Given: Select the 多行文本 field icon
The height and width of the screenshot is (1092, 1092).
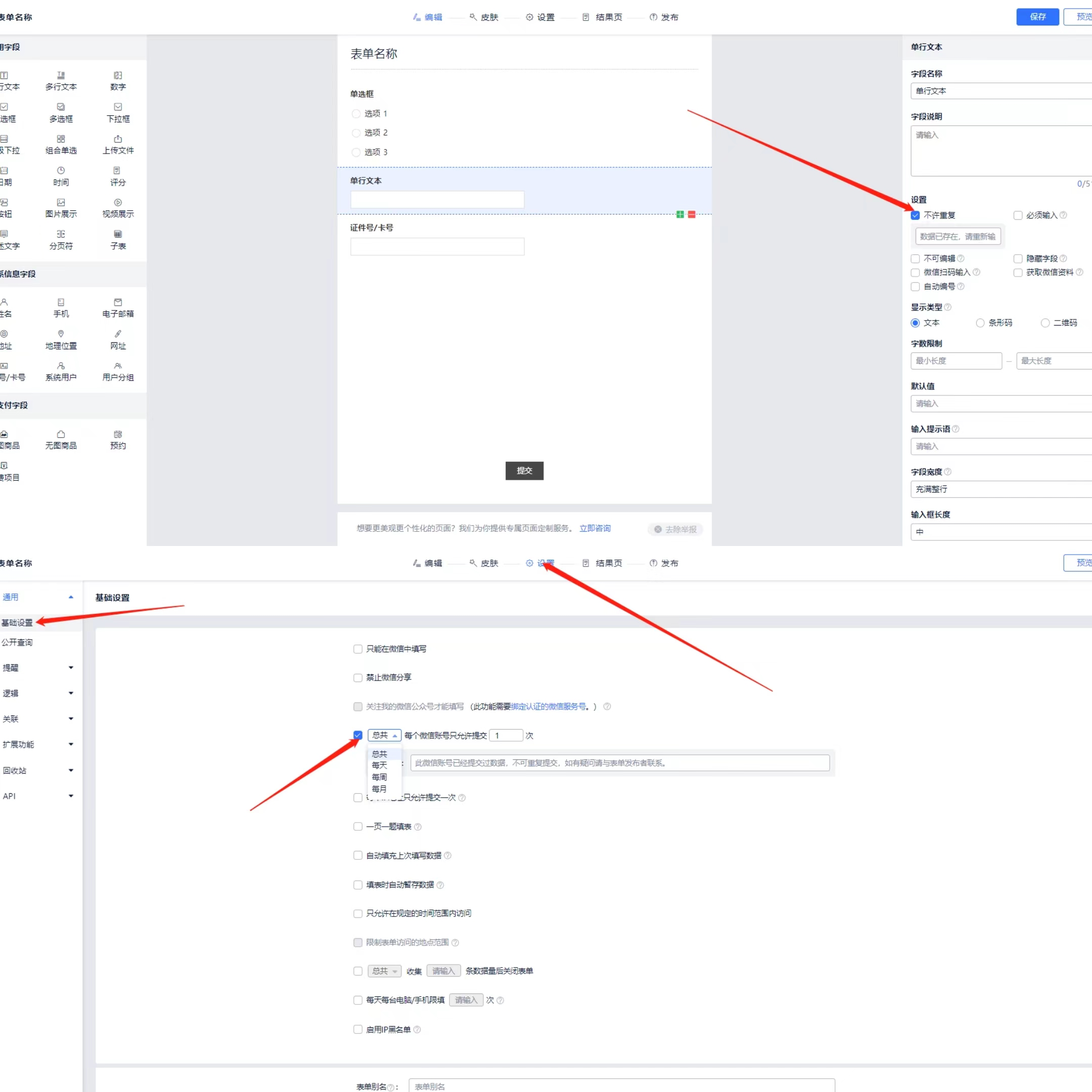Looking at the screenshot, I should tap(61, 76).
